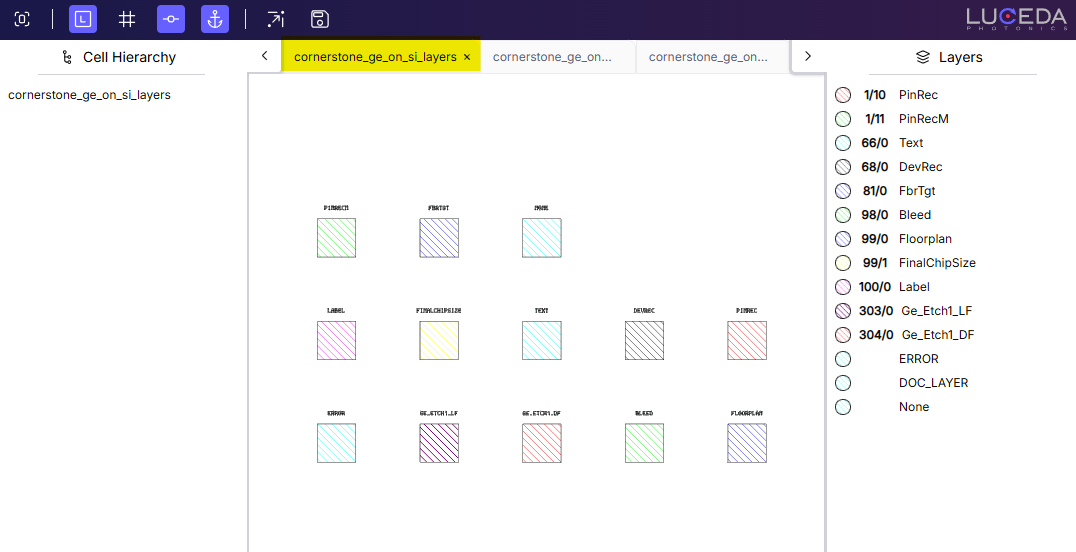The image size is (1076, 552).
Task: Click the fit-to-view icon in toolbar
Action: (x=22, y=19)
